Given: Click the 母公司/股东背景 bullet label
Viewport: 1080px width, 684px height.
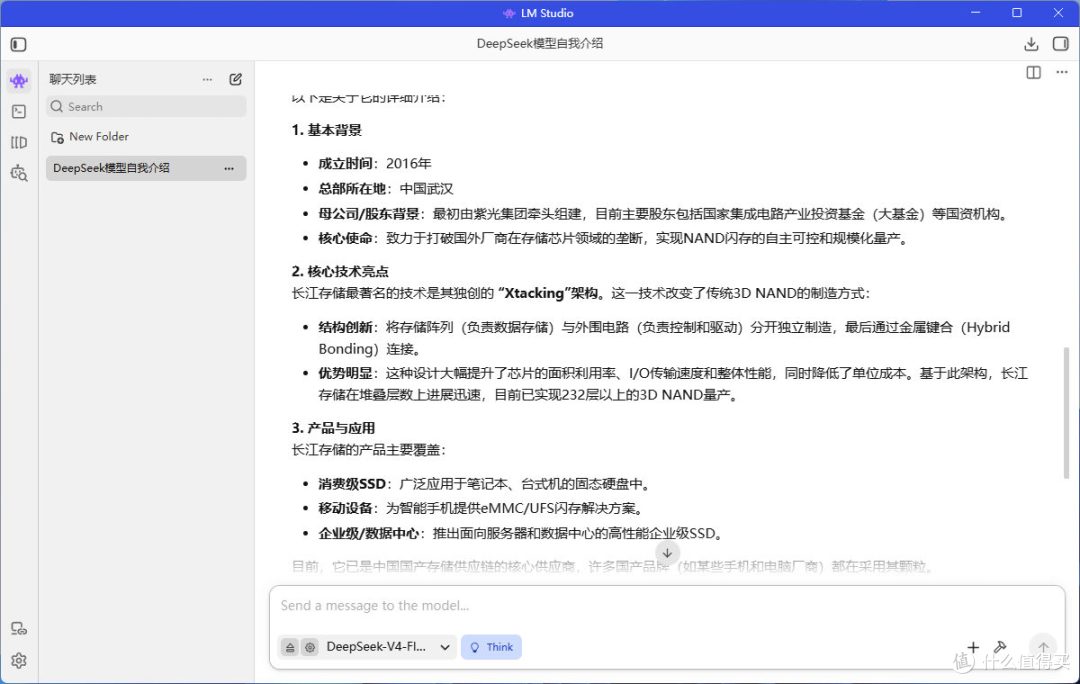Looking at the screenshot, I should [x=368, y=214].
